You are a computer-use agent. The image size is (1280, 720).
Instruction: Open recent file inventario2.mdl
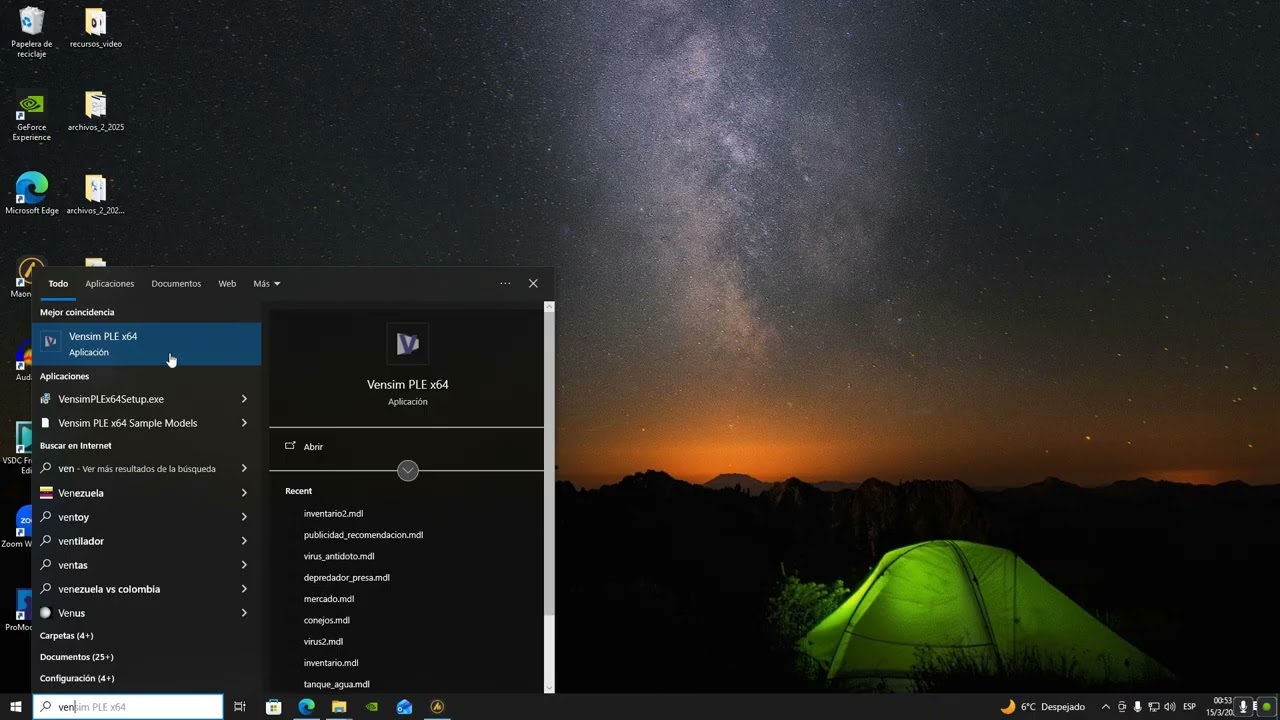coord(333,514)
